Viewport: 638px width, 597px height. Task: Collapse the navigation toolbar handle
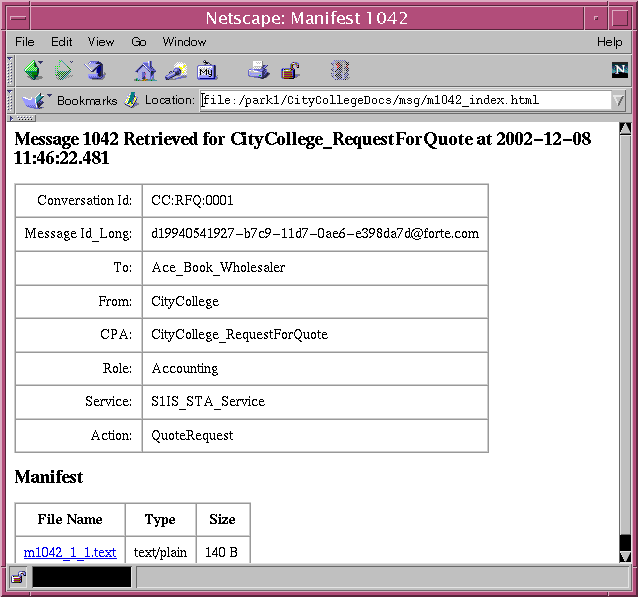(10, 70)
